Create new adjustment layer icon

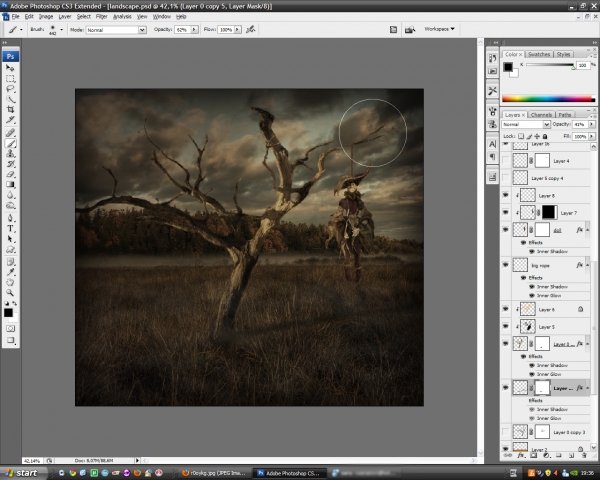tap(546, 456)
